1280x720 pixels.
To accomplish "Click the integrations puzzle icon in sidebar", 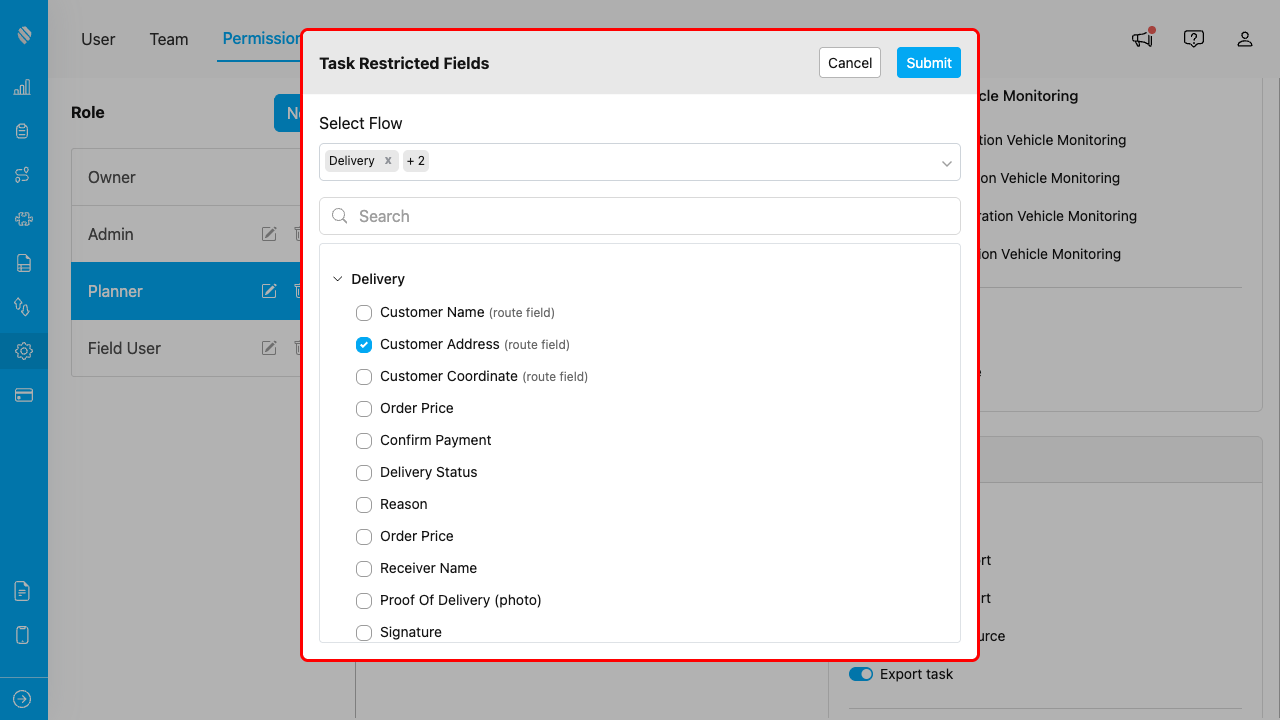I will 22,218.
